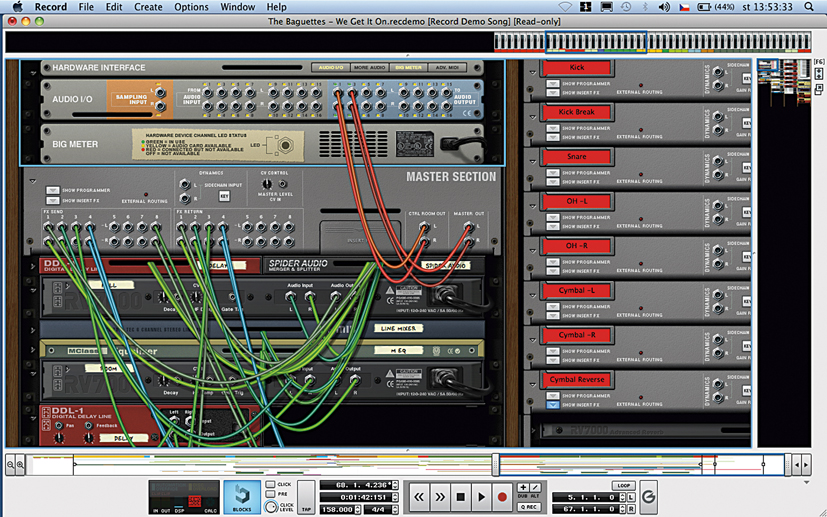Screen dimensions: 827x517
Task: Toggle BIG METER button on Hardware Interface
Action: pyautogui.click(x=408, y=68)
